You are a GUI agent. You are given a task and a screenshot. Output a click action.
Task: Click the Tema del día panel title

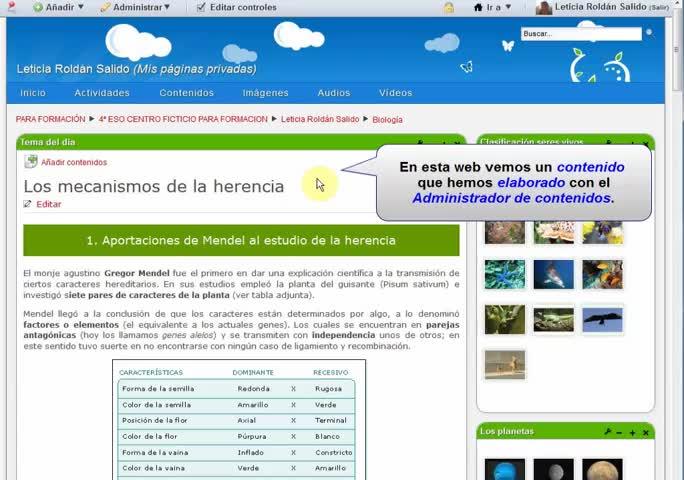click(x=48, y=142)
